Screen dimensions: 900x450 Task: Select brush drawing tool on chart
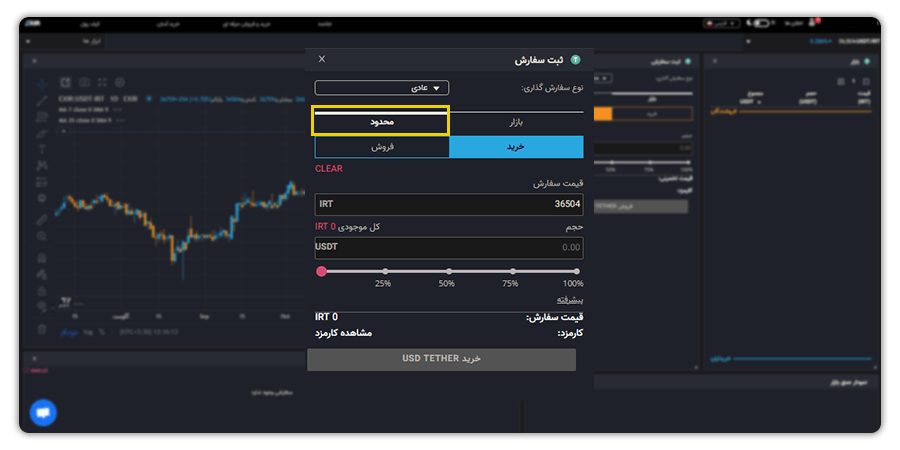41,133
